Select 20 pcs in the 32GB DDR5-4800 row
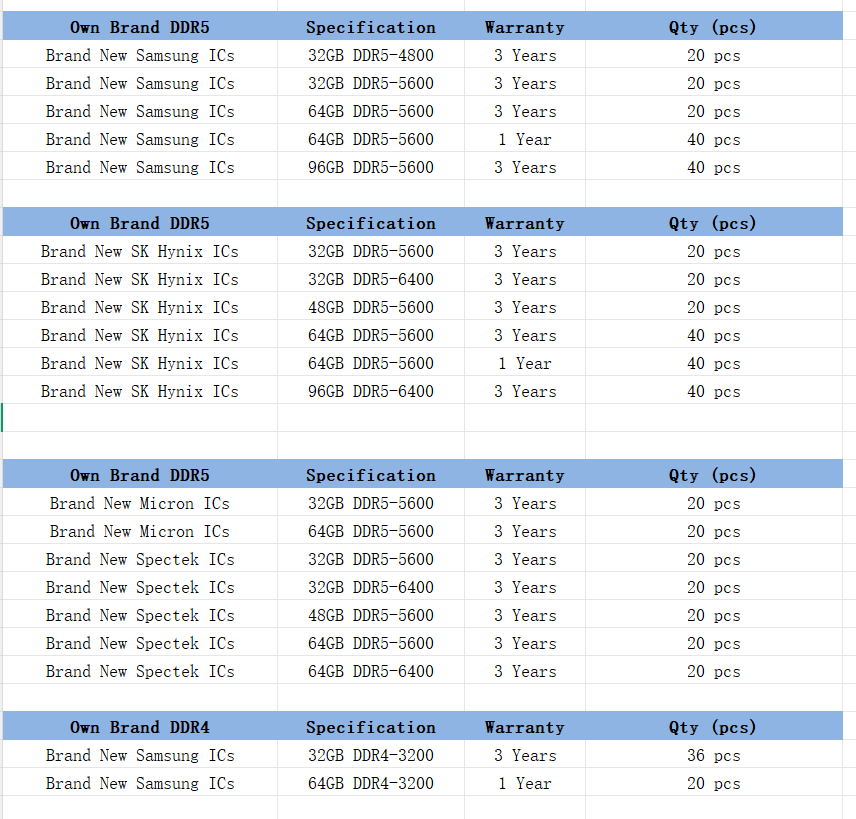The width and height of the screenshot is (856, 819). (x=714, y=55)
